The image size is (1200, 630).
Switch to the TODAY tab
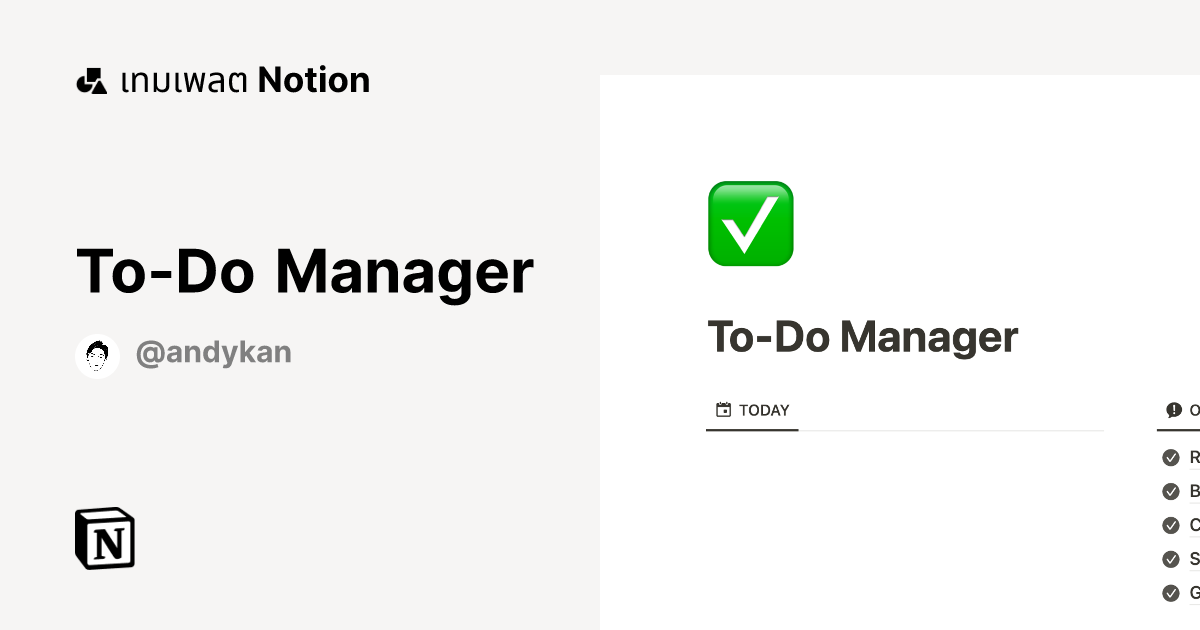tap(752, 410)
